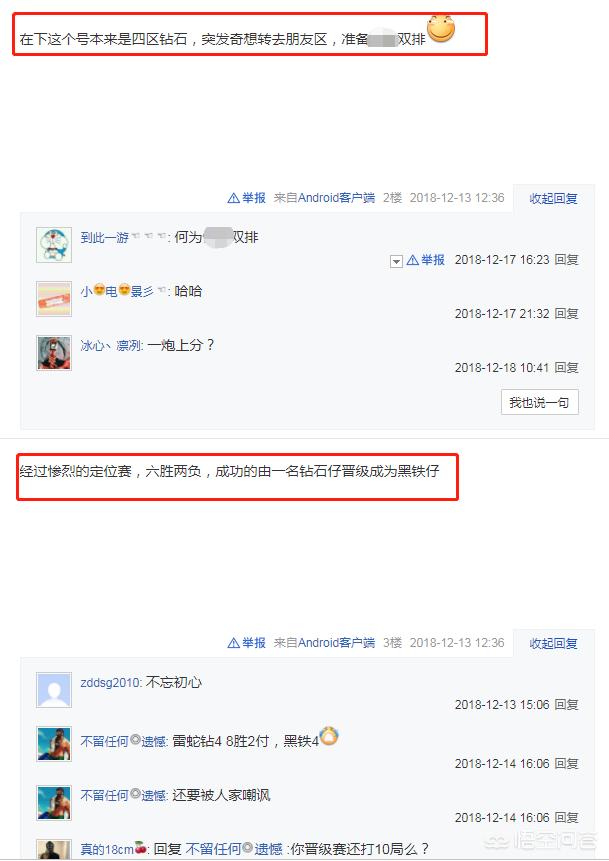This screenshot has height=861, width=609.
Task: Open avatar of user 小电景彡
Action: click(x=54, y=298)
